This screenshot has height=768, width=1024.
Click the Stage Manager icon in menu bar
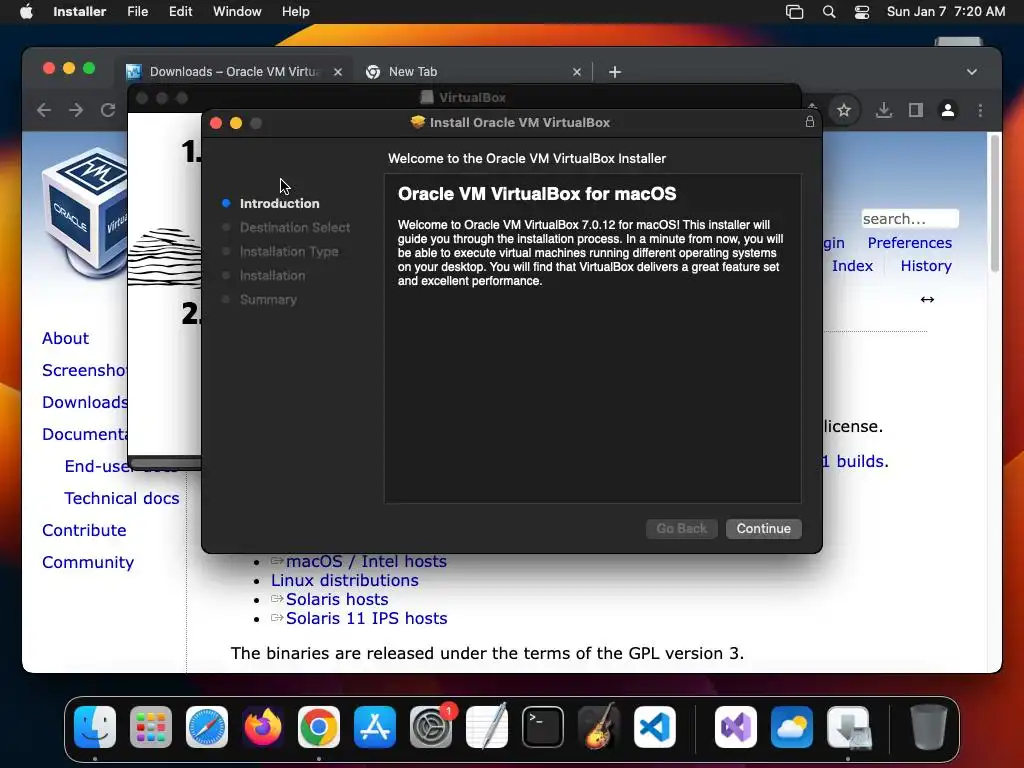(794, 12)
